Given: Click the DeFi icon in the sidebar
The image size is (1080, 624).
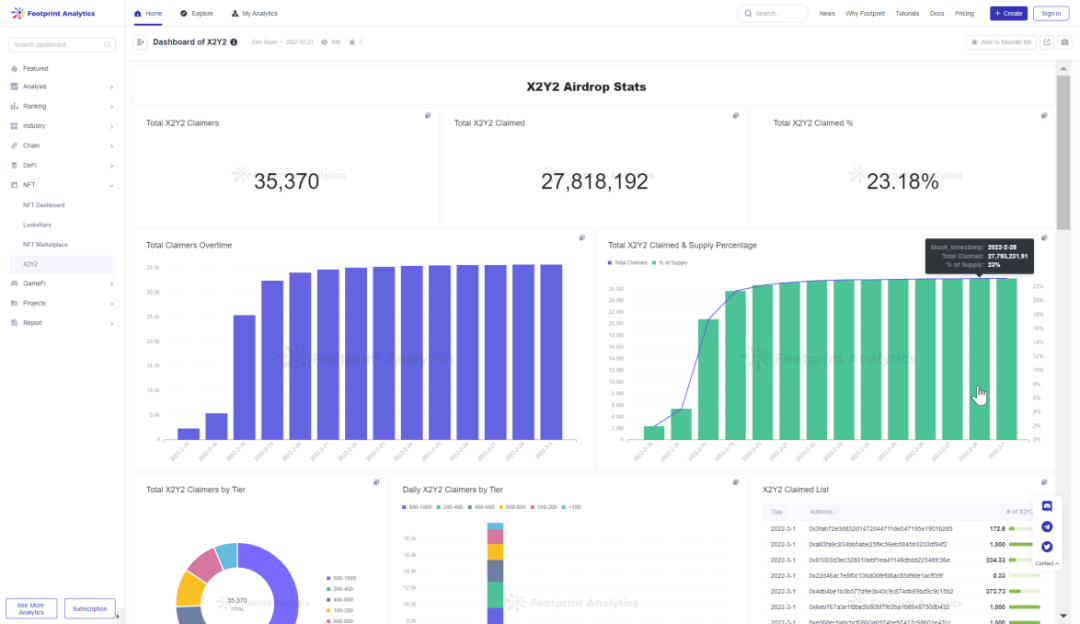Looking at the screenshot, I should click(x=14, y=165).
